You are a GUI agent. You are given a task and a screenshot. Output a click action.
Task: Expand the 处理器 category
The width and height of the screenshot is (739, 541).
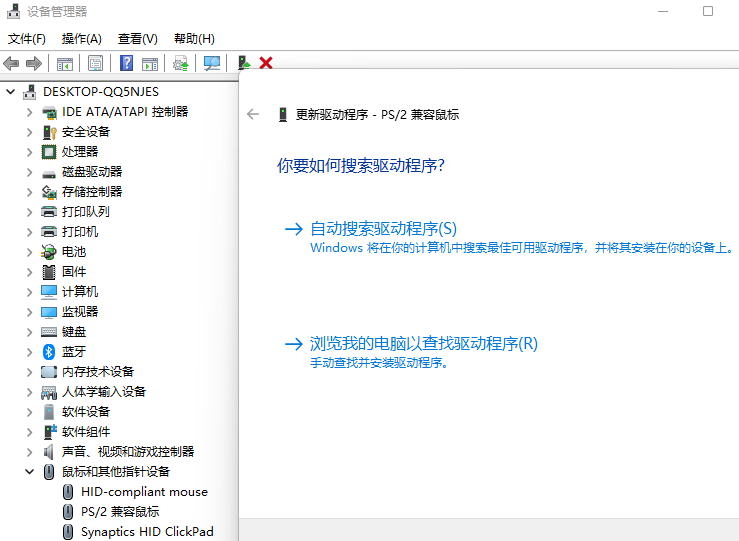(x=29, y=151)
